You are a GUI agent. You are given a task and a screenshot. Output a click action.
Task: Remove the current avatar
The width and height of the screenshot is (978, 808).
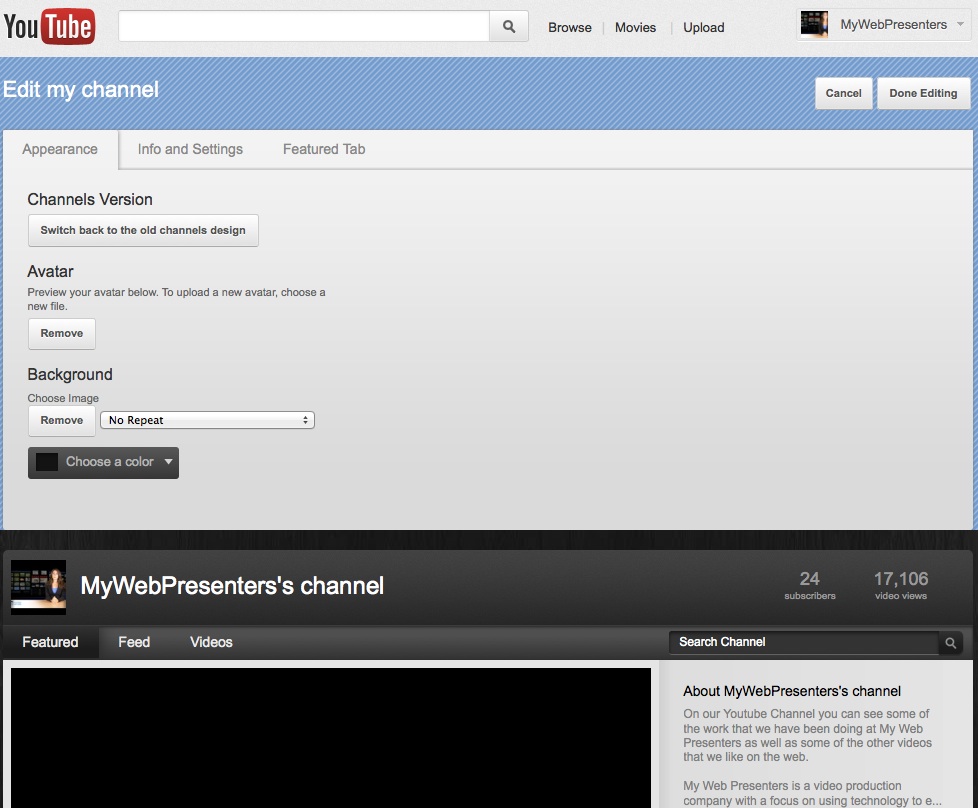pos(62,334)
